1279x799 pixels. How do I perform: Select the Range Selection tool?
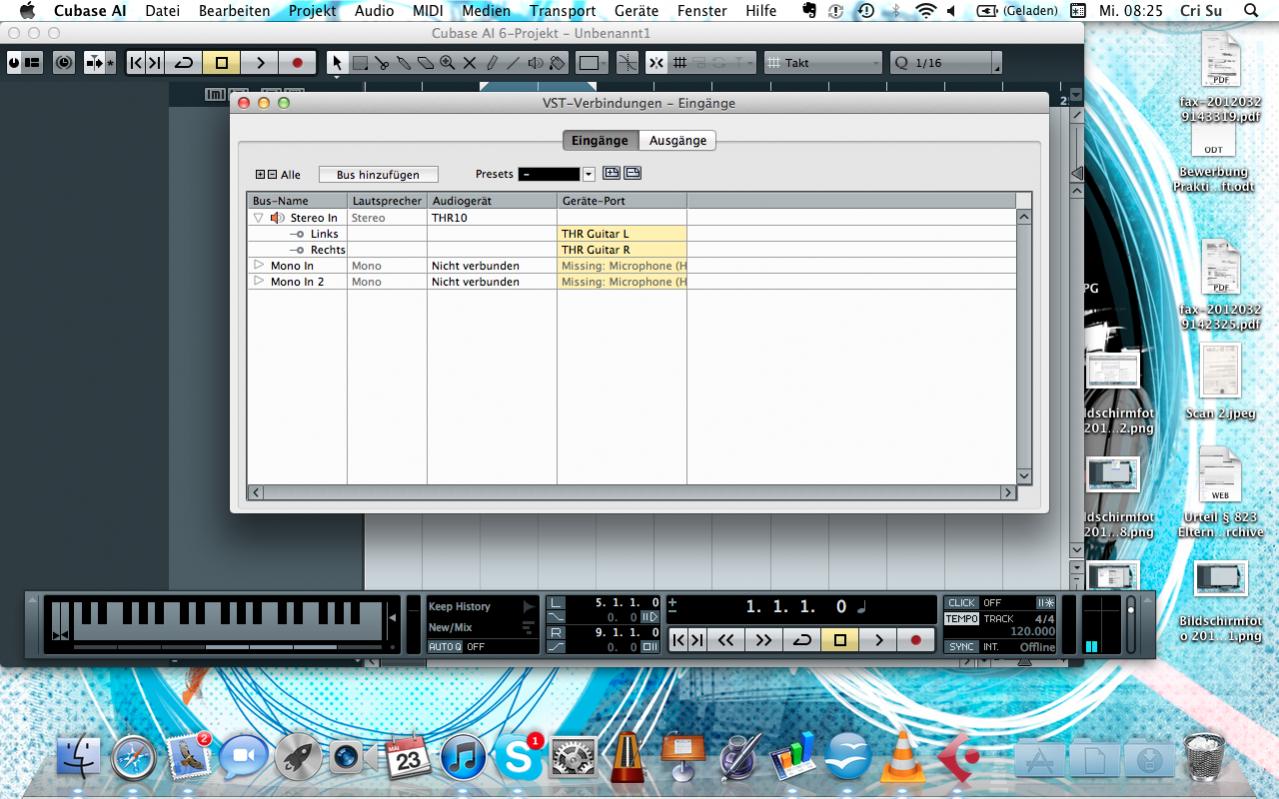point(359,62)
